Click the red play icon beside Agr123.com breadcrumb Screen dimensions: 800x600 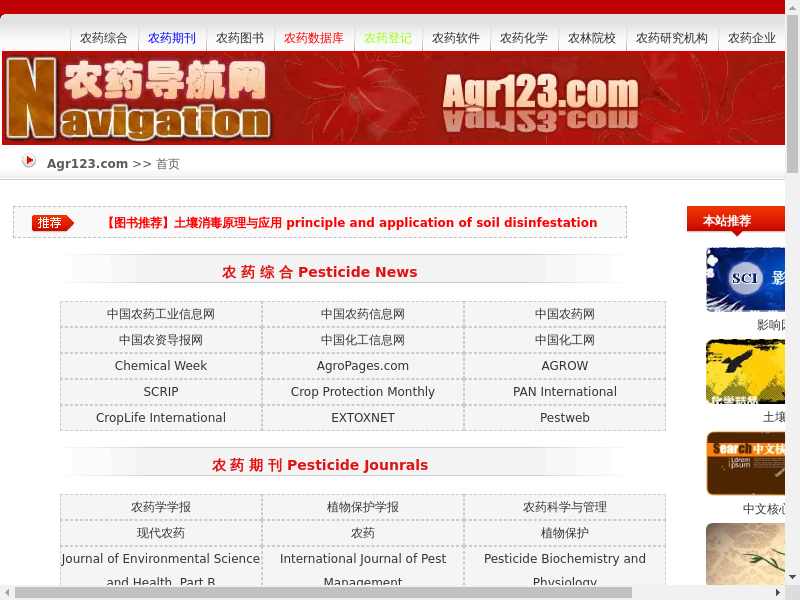click(x=29, y=161)
